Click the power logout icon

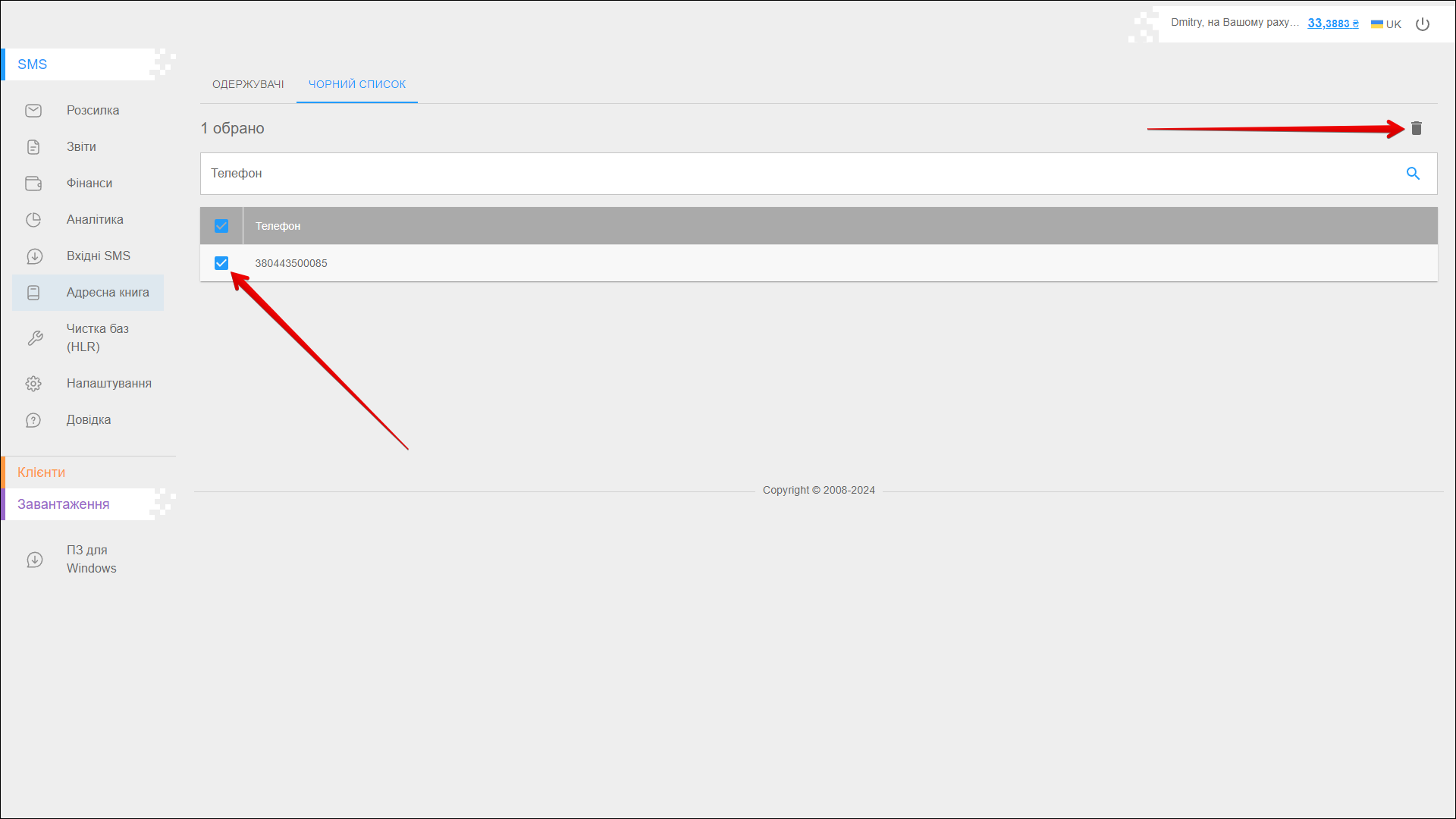1423,24
